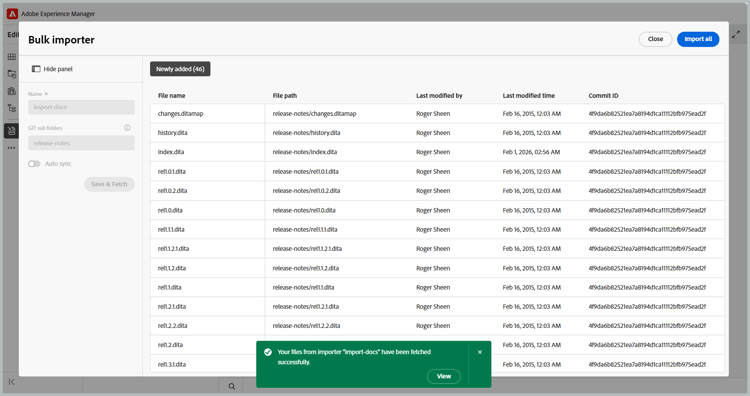The image size is (750, 396).
Task: Click path release-notes/rel1.2.2.dita
Action: click(x=306, y=326)
